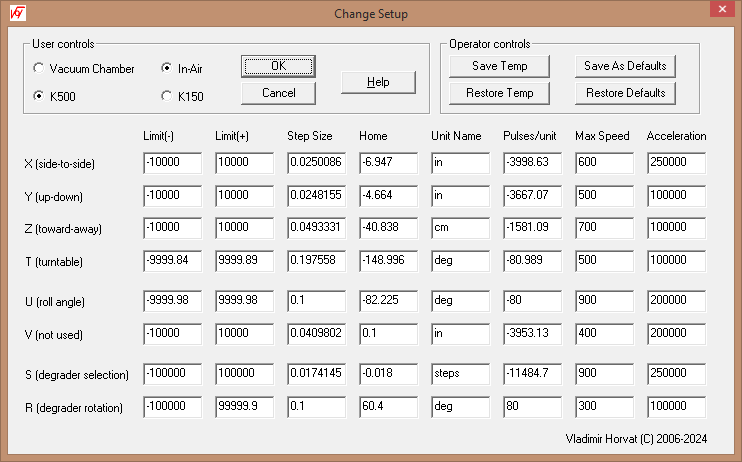742x462 pixels.
Task: Click Z Home field -40.838
Action: click(389, 228)
